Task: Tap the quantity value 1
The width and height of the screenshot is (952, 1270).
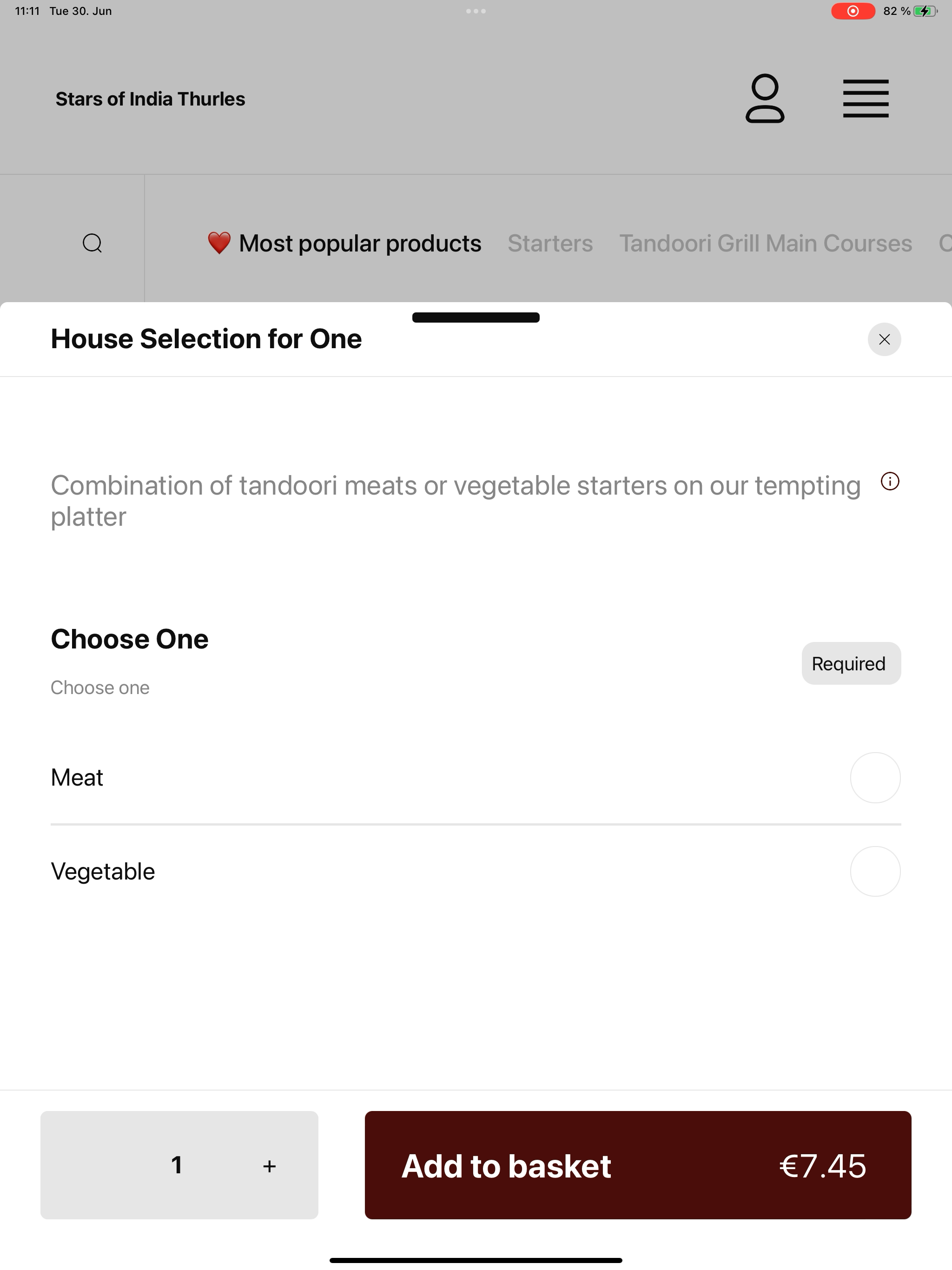Action: pyautogui.click(x=177, y=1165)
